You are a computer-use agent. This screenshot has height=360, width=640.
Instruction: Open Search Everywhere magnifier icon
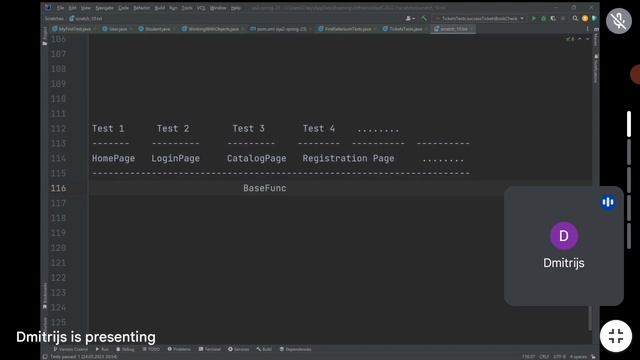(x=575, y=18)
